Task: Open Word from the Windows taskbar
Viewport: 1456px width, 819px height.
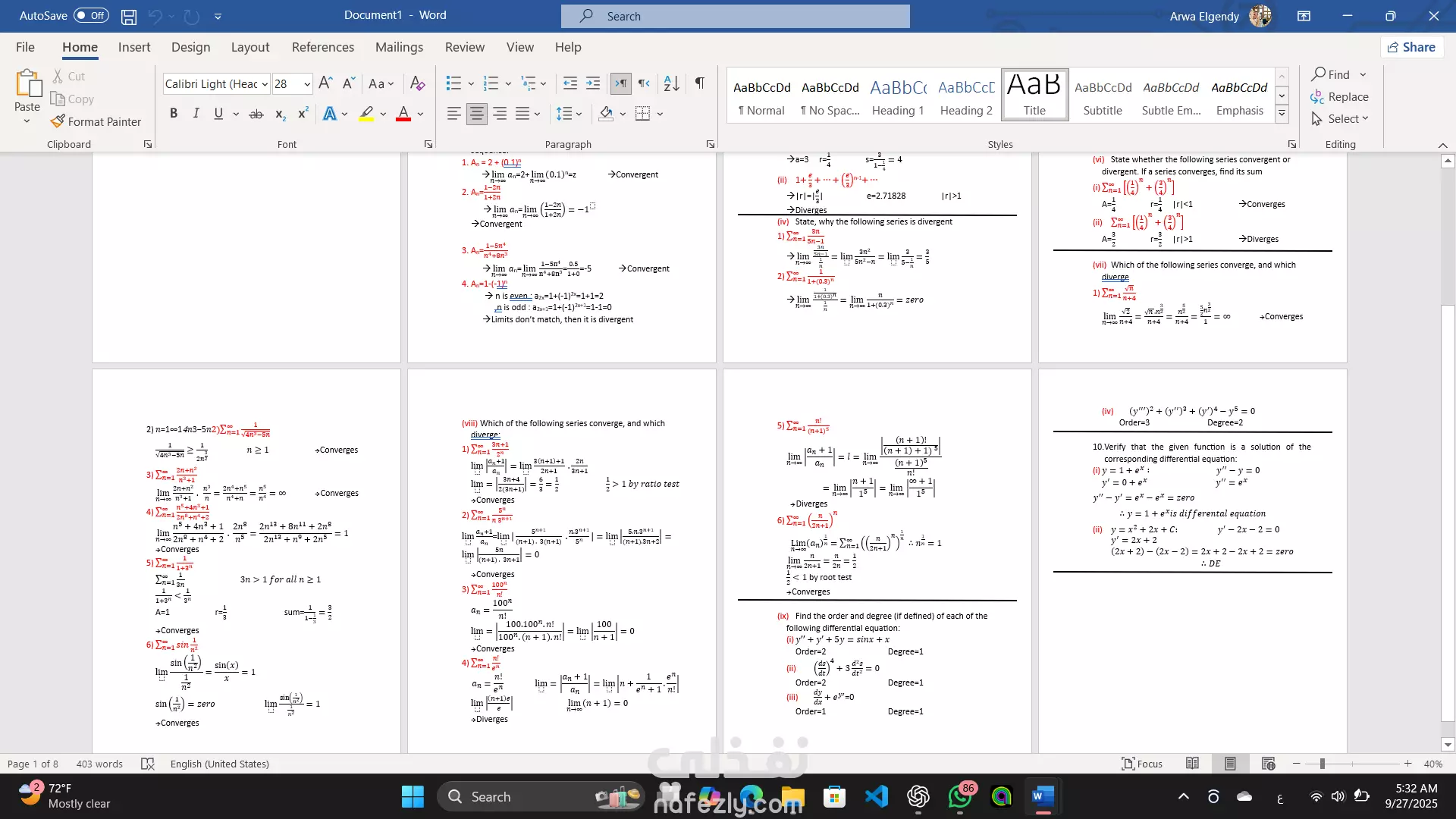Action: point(1043,796)
